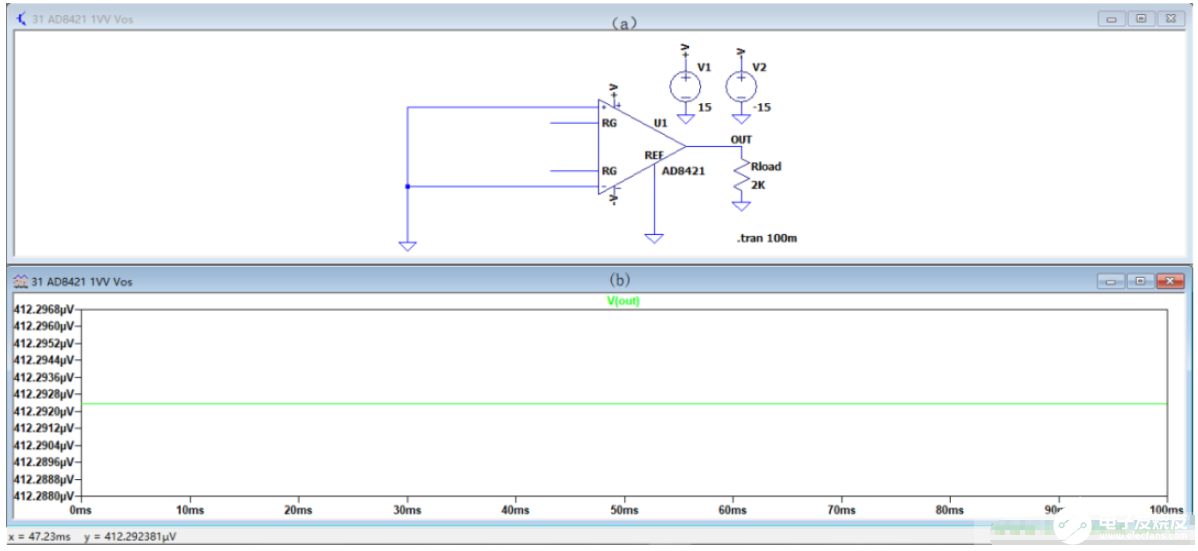Click ground symbol under V1 source
This screenshot has width=1198, height=551.
[x=685, y=118]
